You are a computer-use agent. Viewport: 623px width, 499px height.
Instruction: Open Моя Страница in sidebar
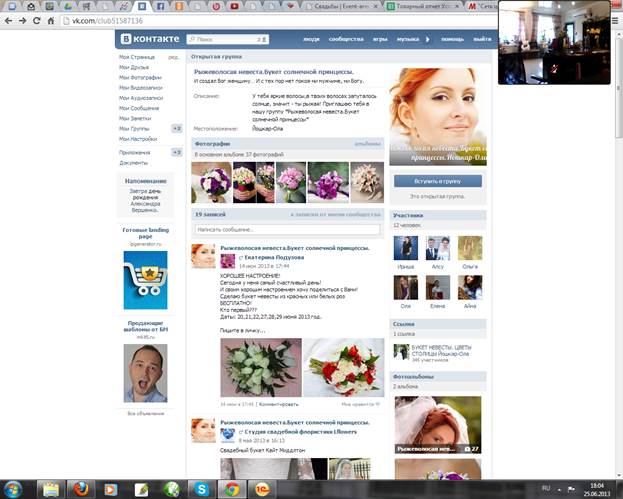(x=137, y=57)
